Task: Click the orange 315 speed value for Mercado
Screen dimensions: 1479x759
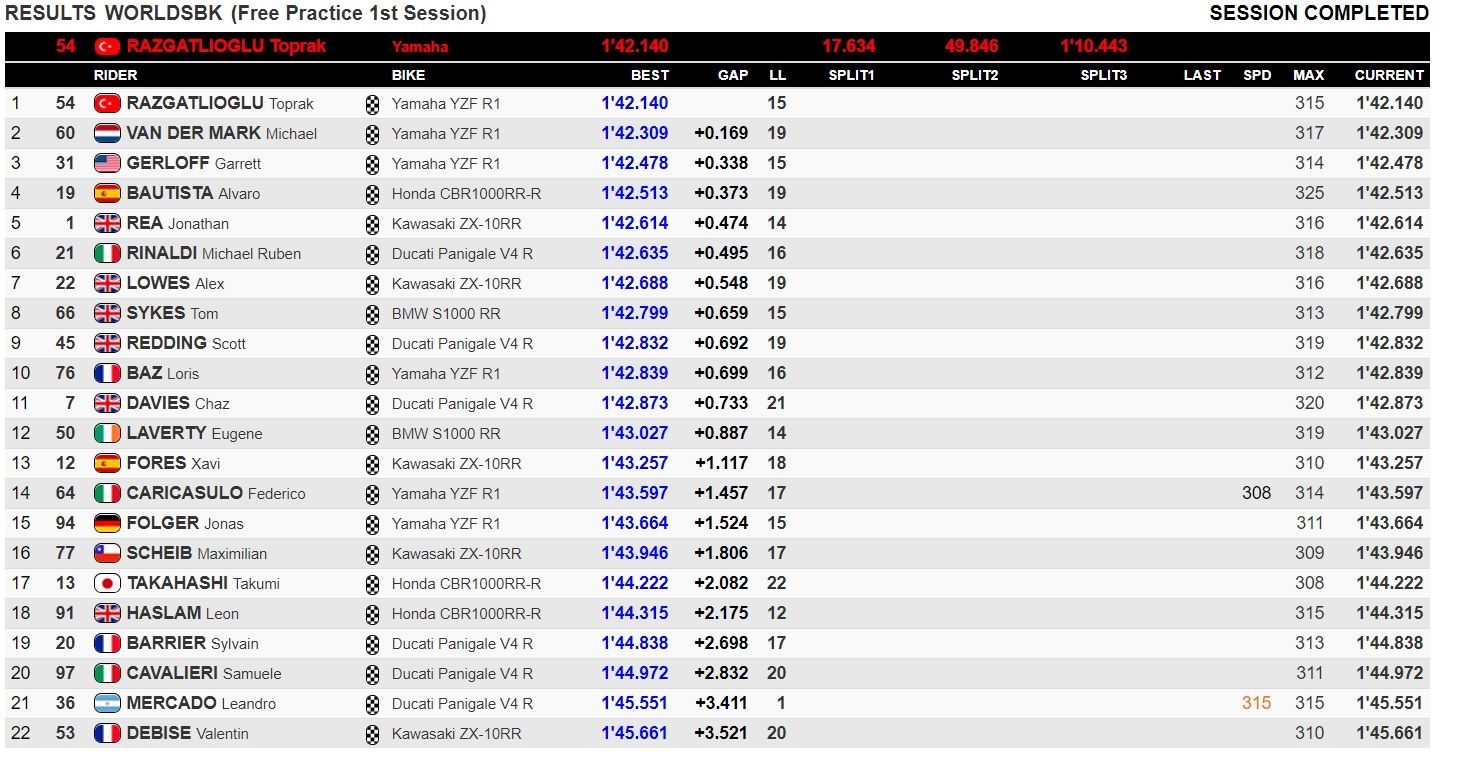Action: [x=1256, y=703]
